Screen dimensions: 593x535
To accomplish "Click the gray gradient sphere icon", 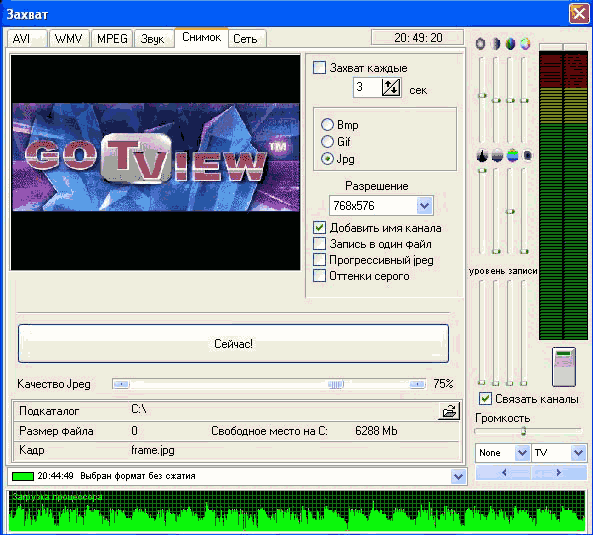I will click(497, 155).
